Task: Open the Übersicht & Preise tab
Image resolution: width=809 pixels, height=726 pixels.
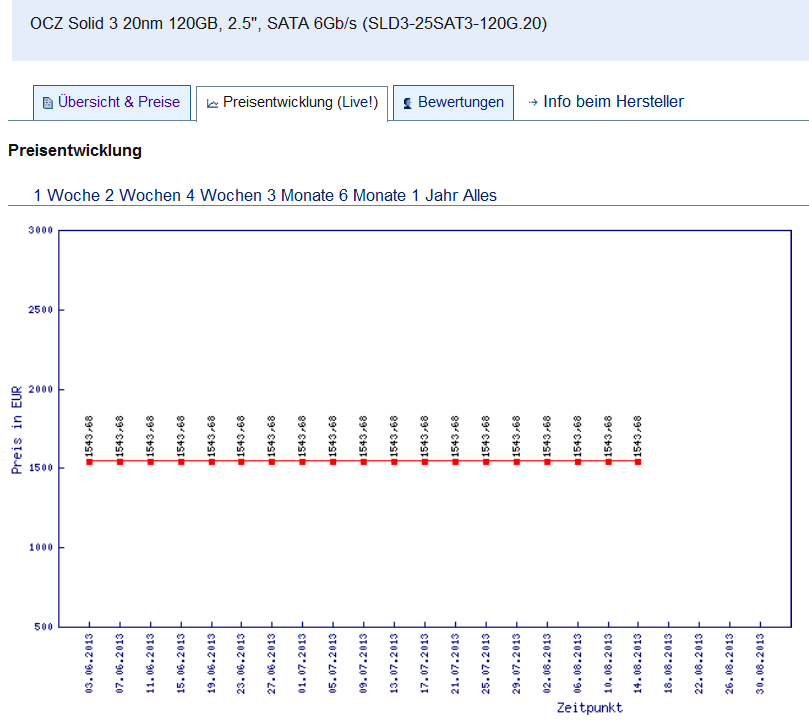Action: click(112, 103)
